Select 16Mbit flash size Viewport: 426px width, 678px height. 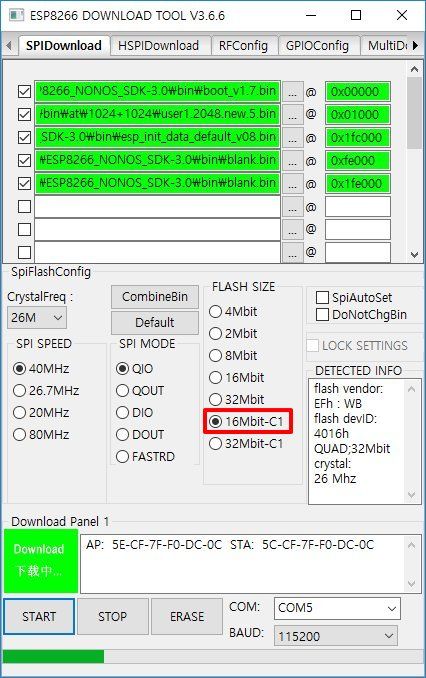(x=237, y=378)
